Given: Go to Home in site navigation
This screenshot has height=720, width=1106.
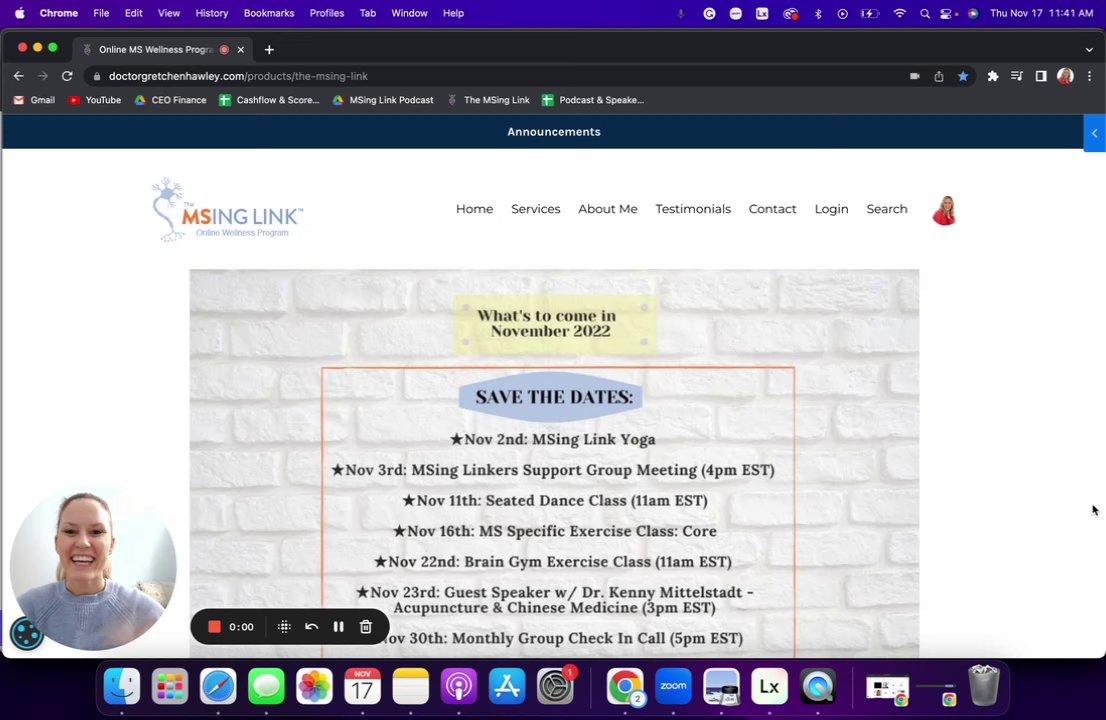Looking at the screenshot, I should point(474,209).
